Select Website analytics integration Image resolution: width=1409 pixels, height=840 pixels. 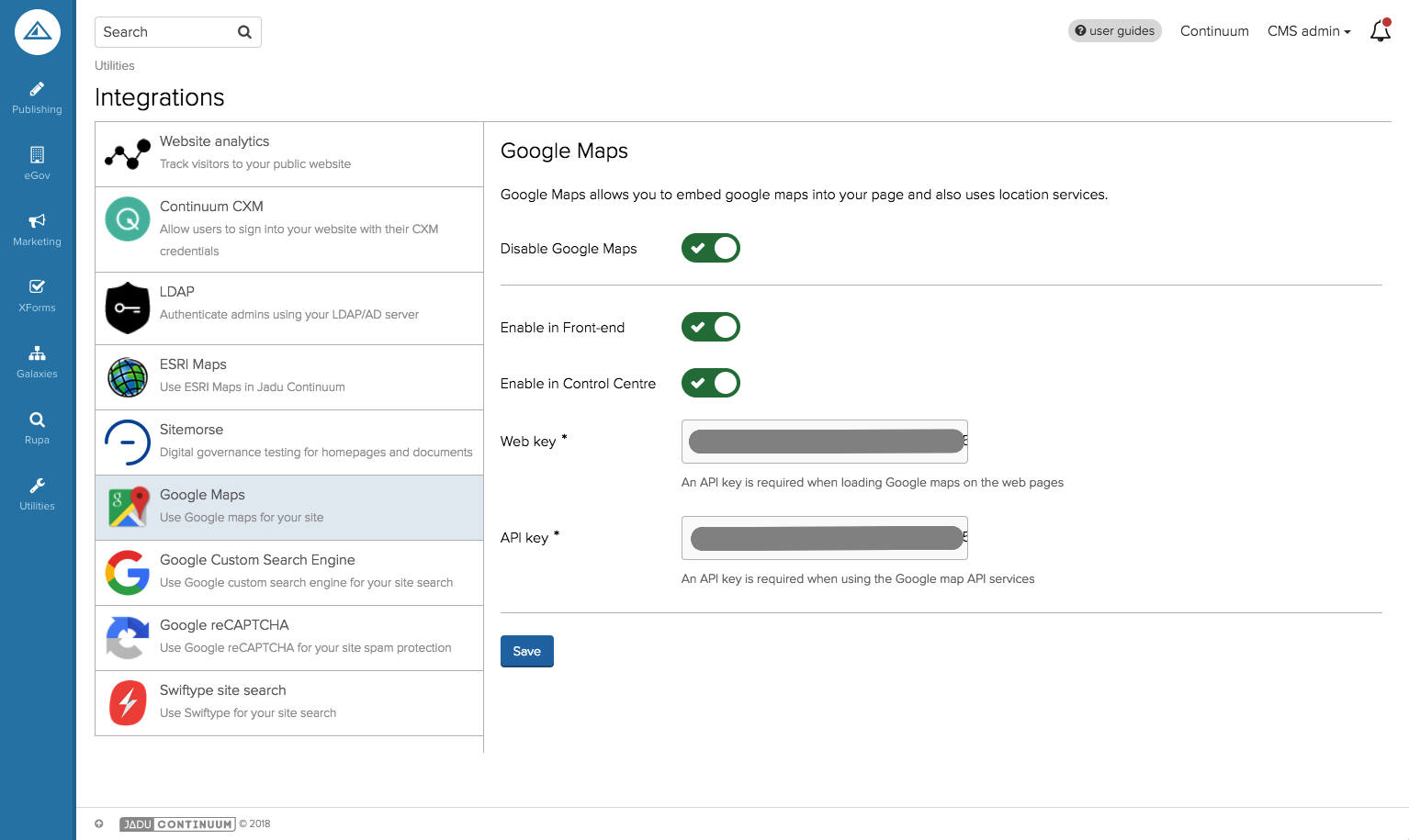[x=289, y=154]
